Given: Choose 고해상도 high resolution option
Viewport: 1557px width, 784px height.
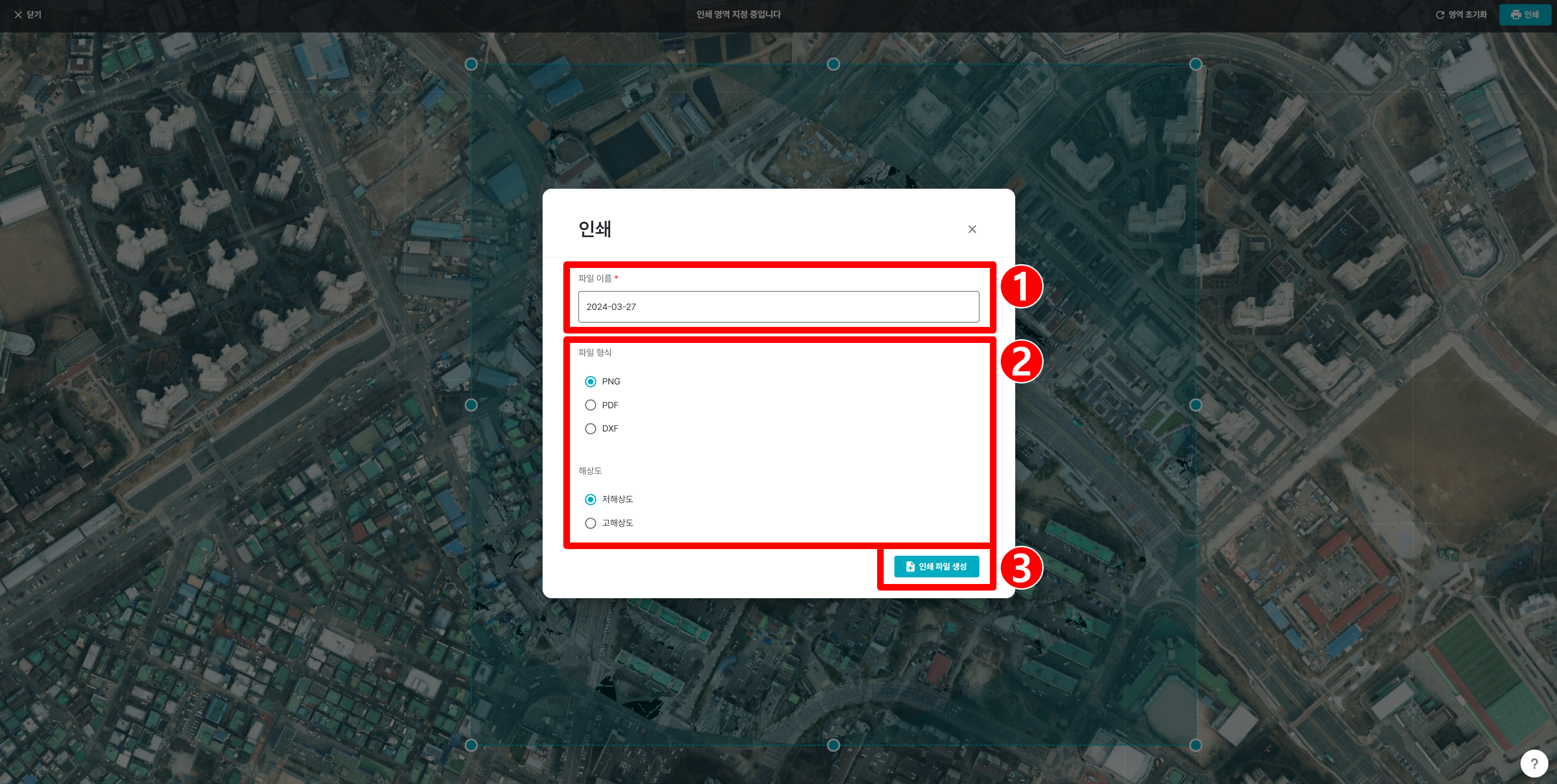Looking at the screenshot, I should tap(591, 523).
